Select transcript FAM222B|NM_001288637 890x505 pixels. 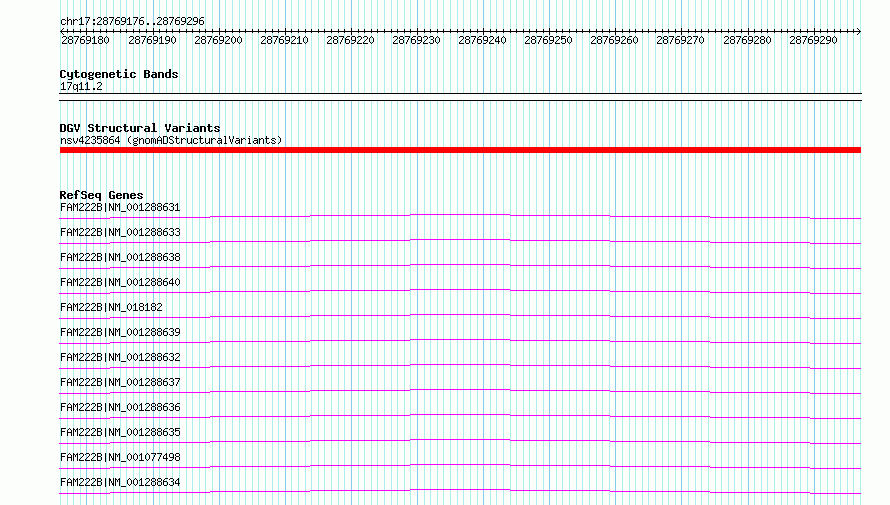pos(120,382)
